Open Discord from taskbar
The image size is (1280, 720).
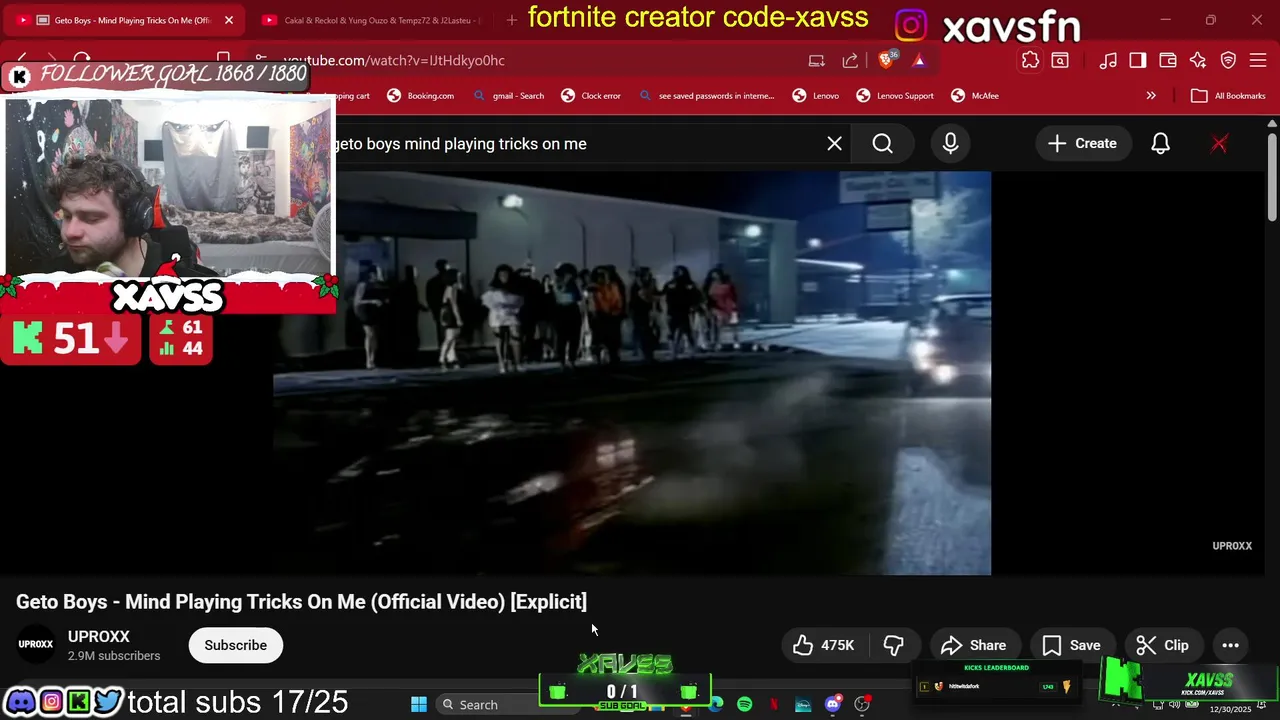tap(832, 705)
